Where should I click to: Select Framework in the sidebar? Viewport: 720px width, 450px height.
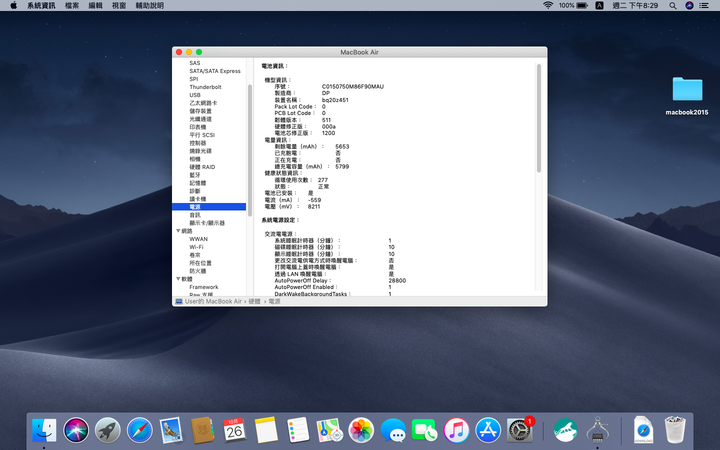[204, 287]
